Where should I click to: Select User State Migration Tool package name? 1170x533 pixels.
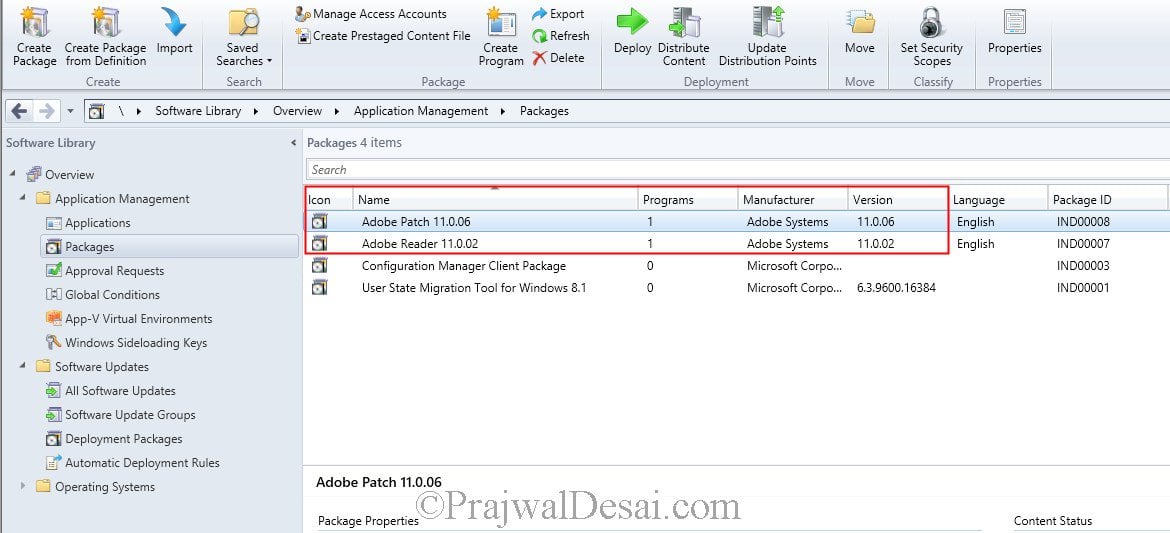[474, 287]
